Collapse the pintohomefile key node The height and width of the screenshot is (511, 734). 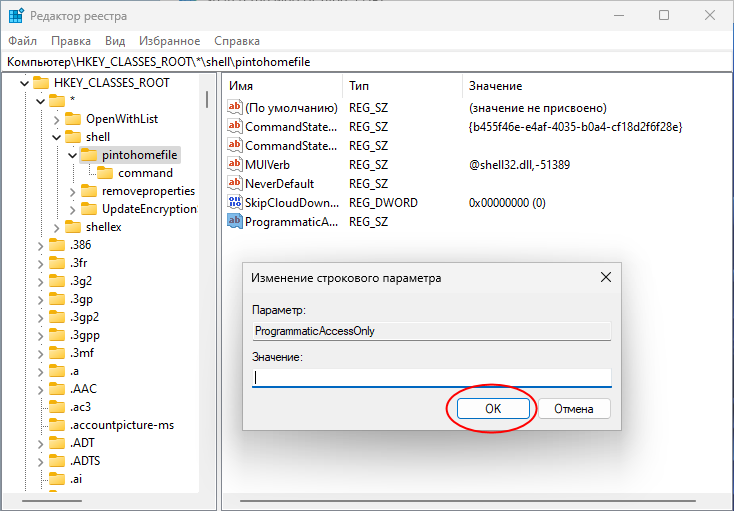click(x=72, y=155)
